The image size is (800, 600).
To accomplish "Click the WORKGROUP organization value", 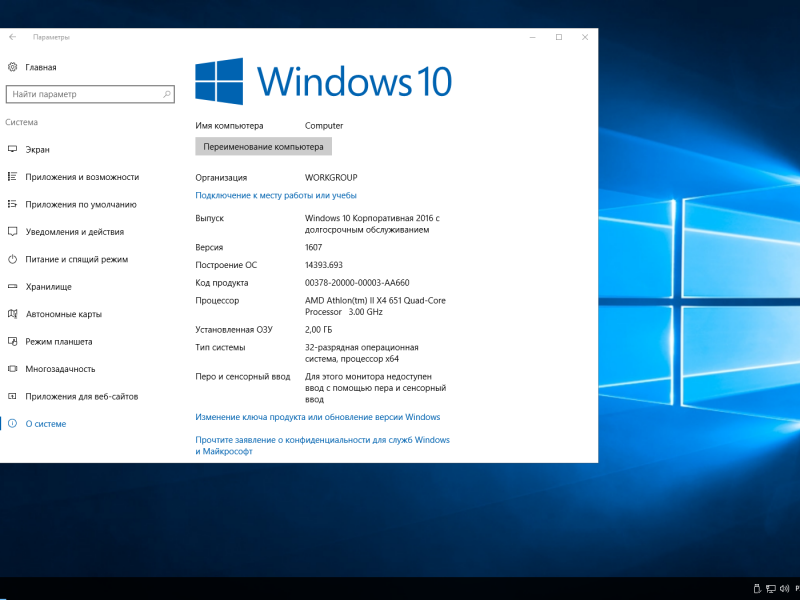I will point(331,178).
